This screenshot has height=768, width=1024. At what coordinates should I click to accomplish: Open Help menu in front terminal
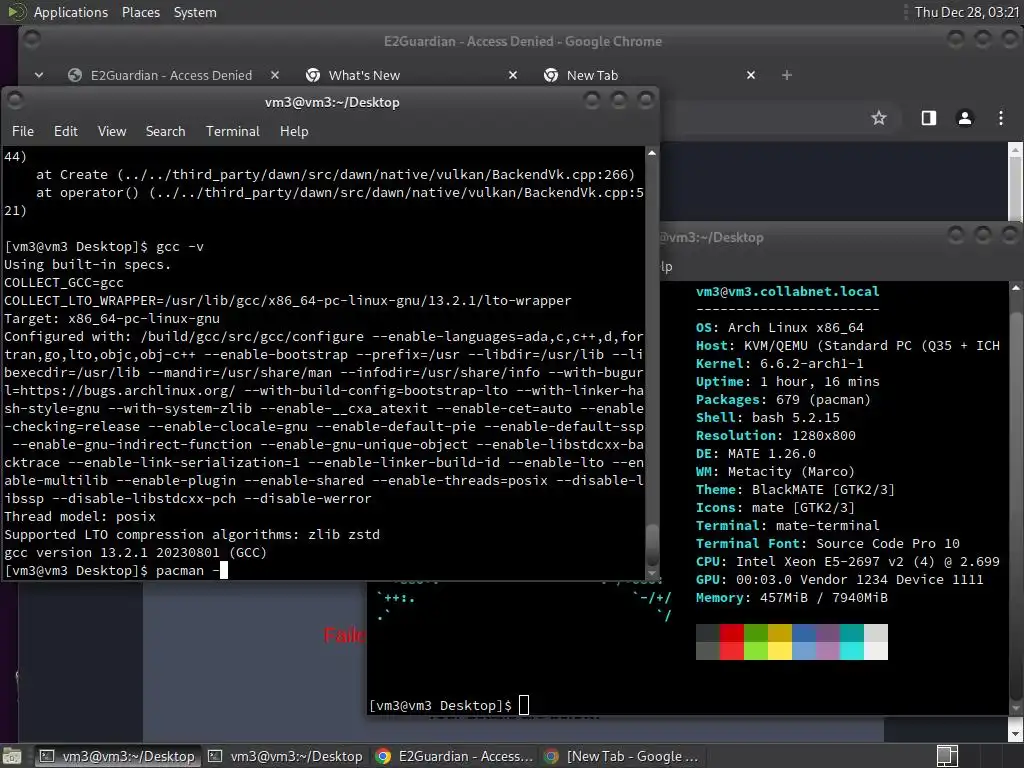click(294, 131)
